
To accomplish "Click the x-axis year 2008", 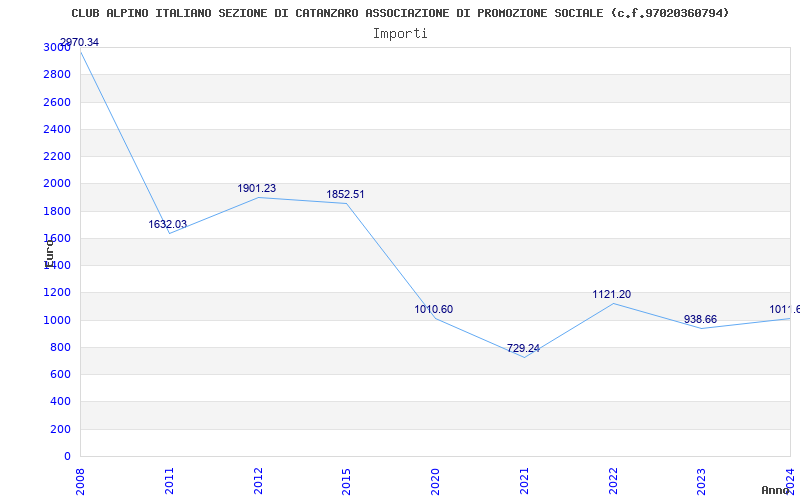I will 80,481.
